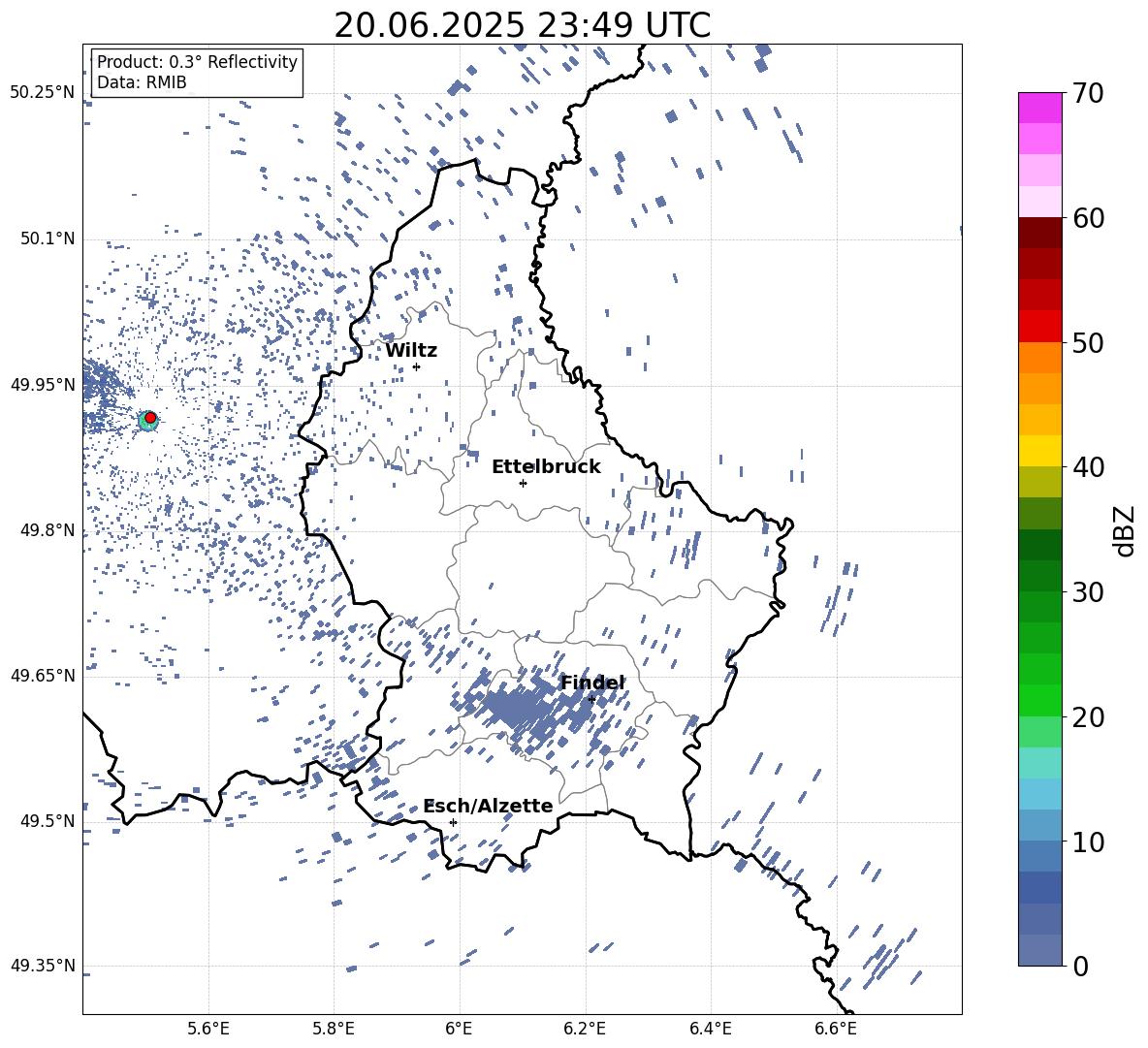Click the 5.6°E longitude tick label
The width and height of the screenshot is (1148, 1048).
coord(208,1029)
